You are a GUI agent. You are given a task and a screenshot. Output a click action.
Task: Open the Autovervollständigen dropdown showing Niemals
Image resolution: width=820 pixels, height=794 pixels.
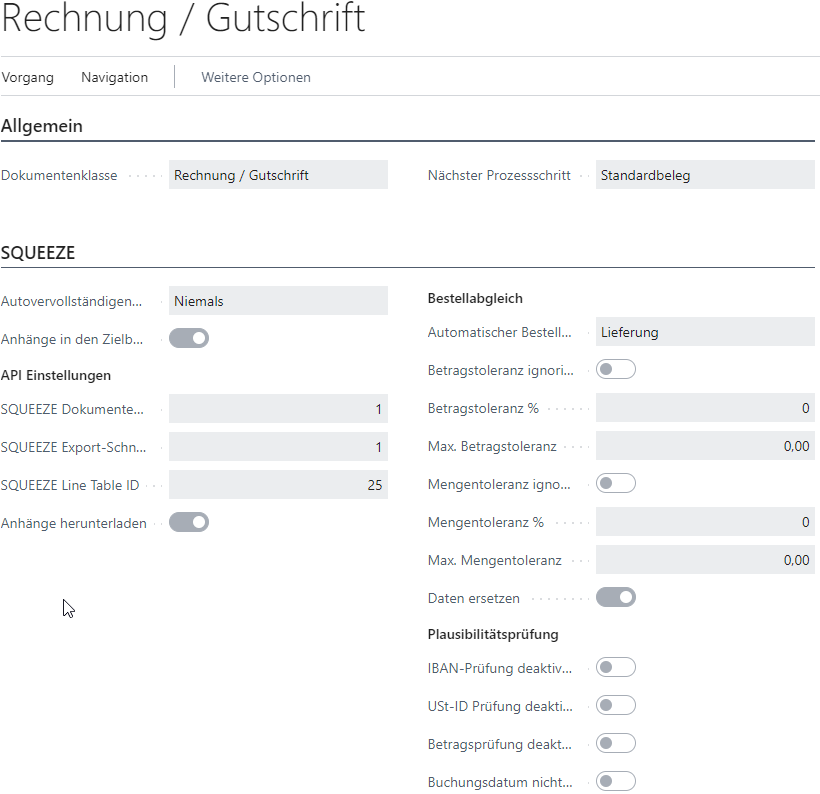click(278, 301)
